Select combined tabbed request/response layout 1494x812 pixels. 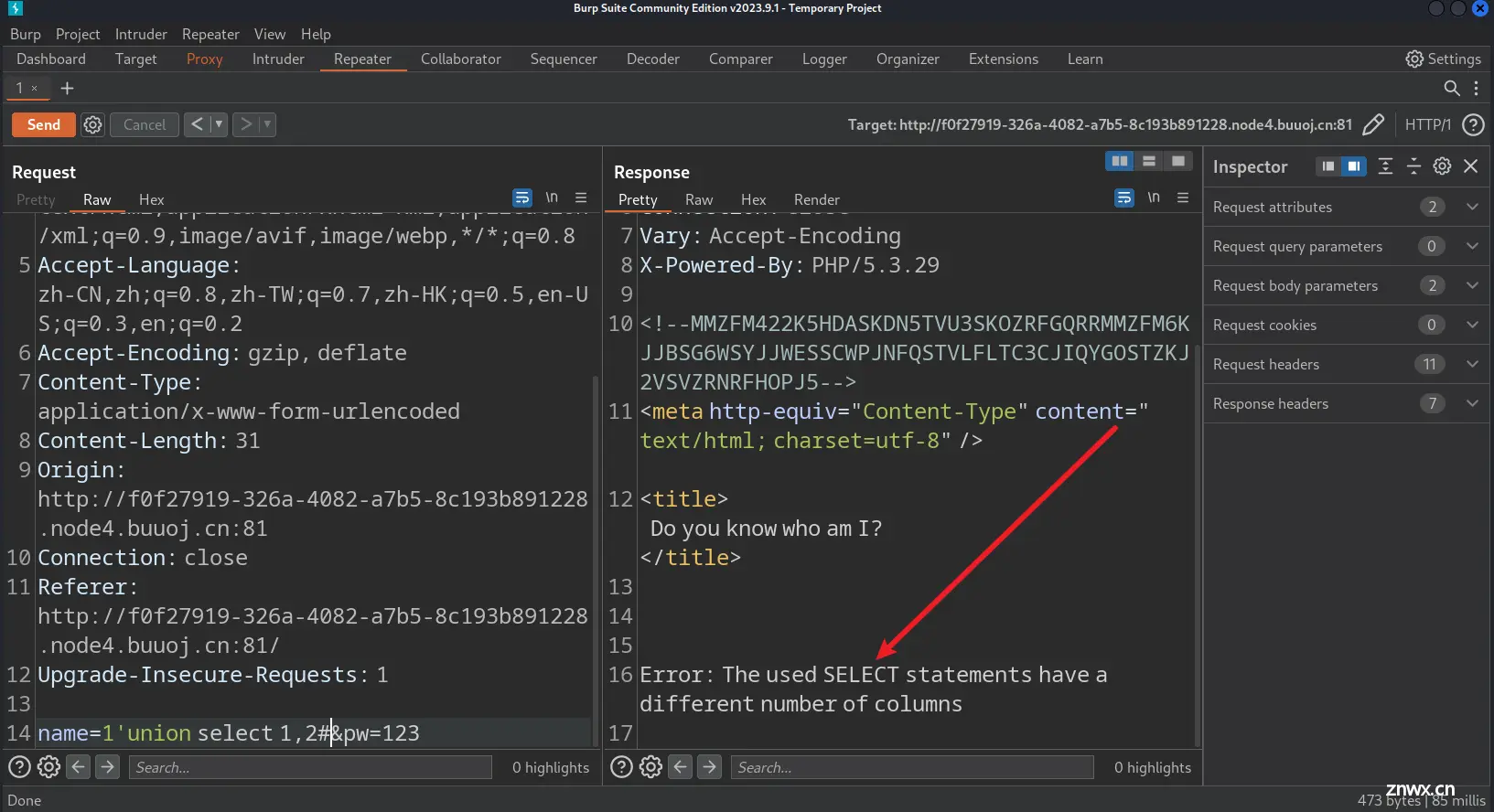[x=1178, y=161]
